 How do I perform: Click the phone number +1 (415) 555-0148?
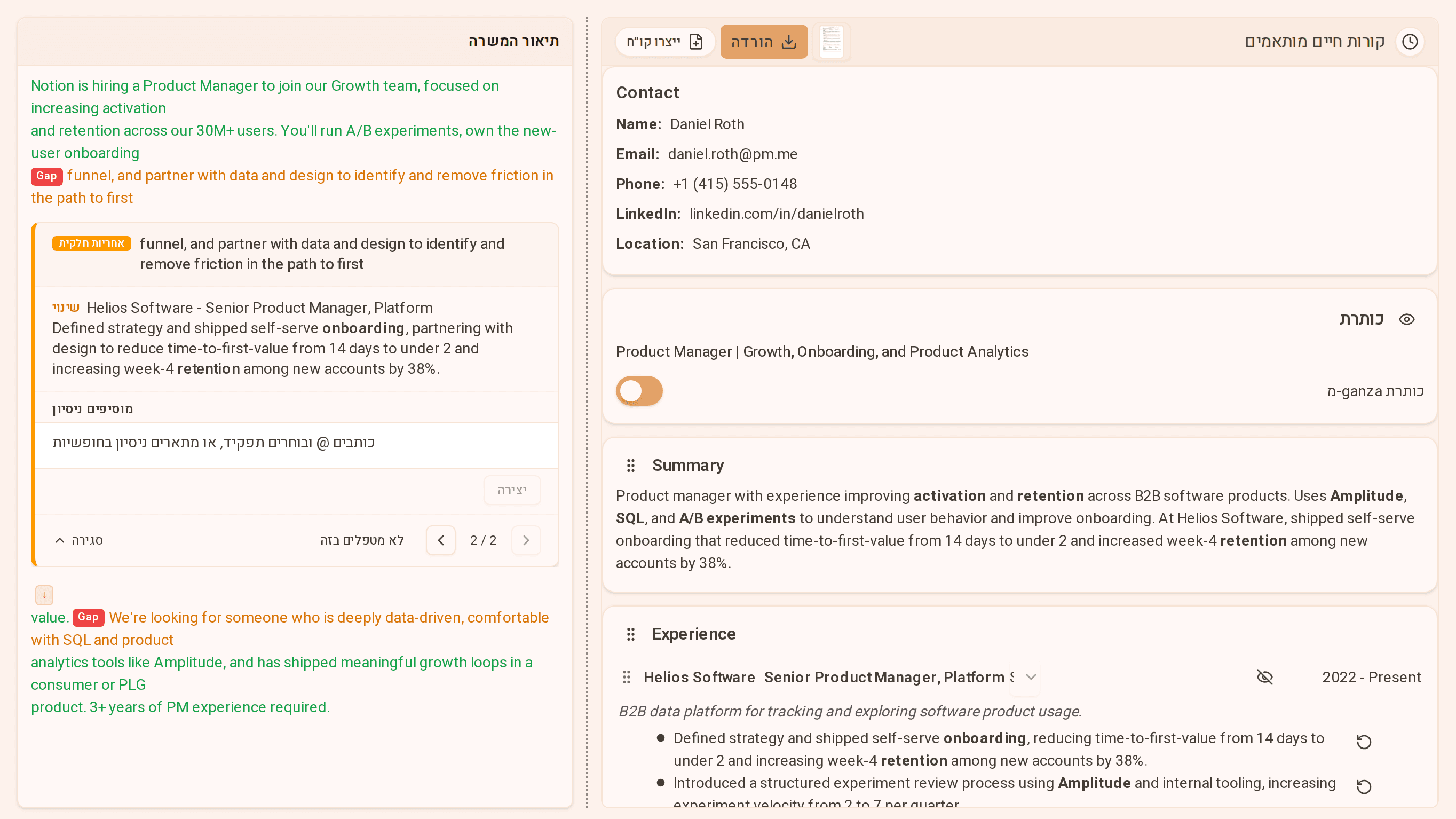[735, 184]
